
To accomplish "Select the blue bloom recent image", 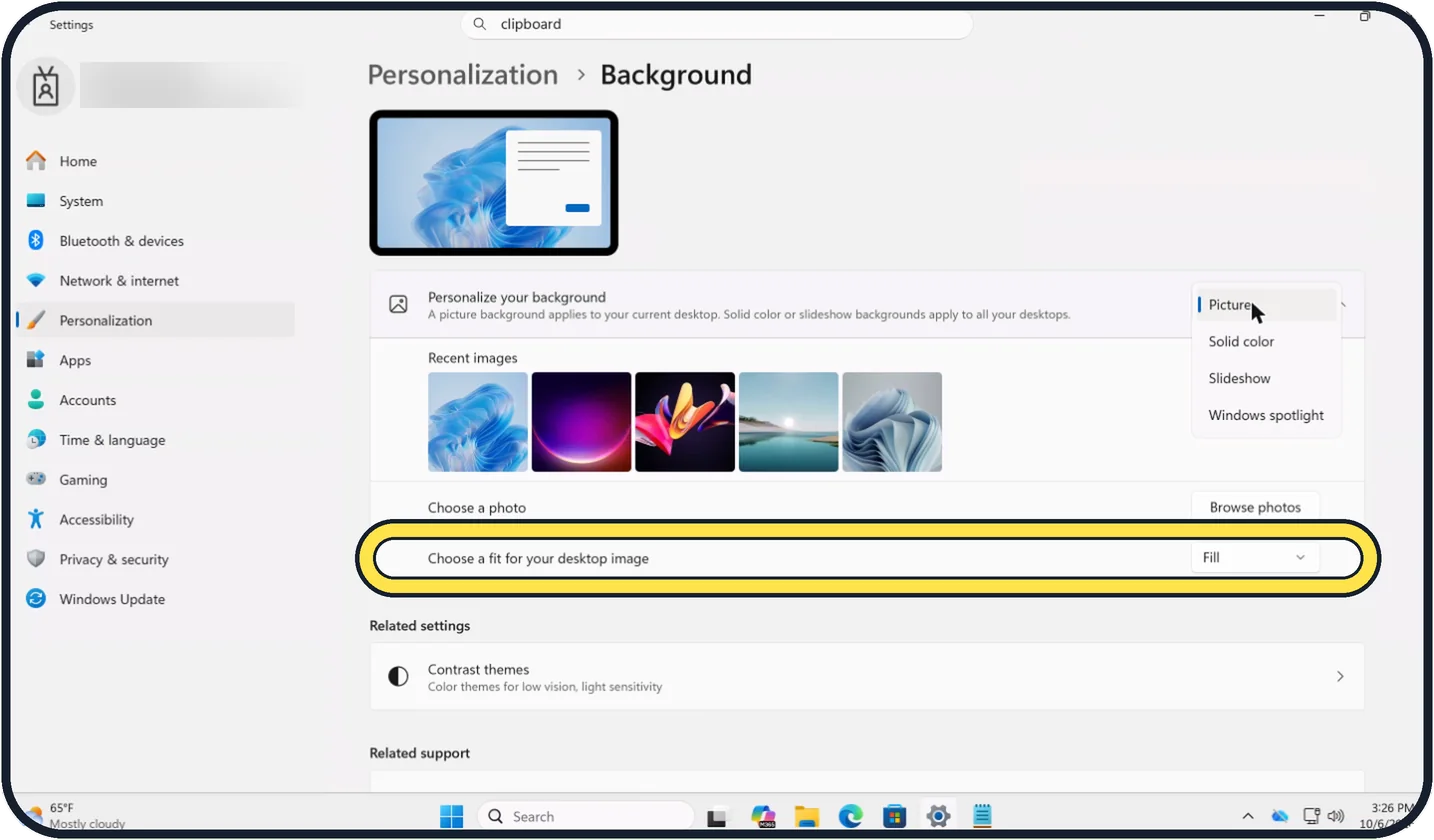I will (478, 422).
